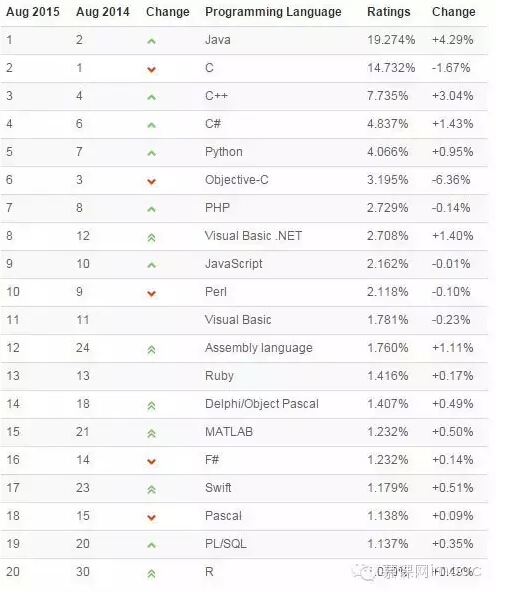The height and width of the screenshot is (593, 508).
Task: Select the JavaScript language name
Action: tap(234, 264)
